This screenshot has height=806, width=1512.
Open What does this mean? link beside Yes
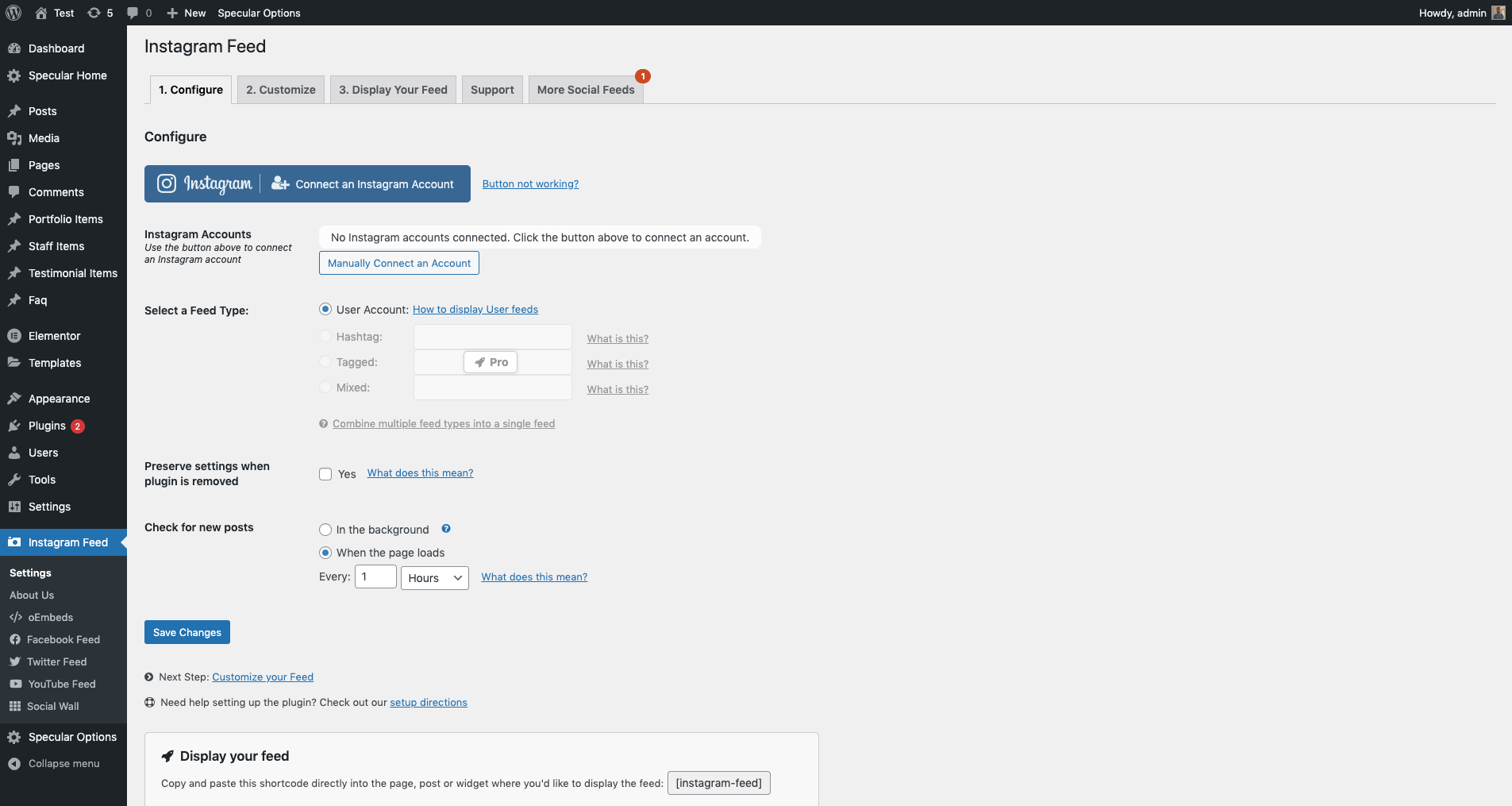[x=420, y=472]
